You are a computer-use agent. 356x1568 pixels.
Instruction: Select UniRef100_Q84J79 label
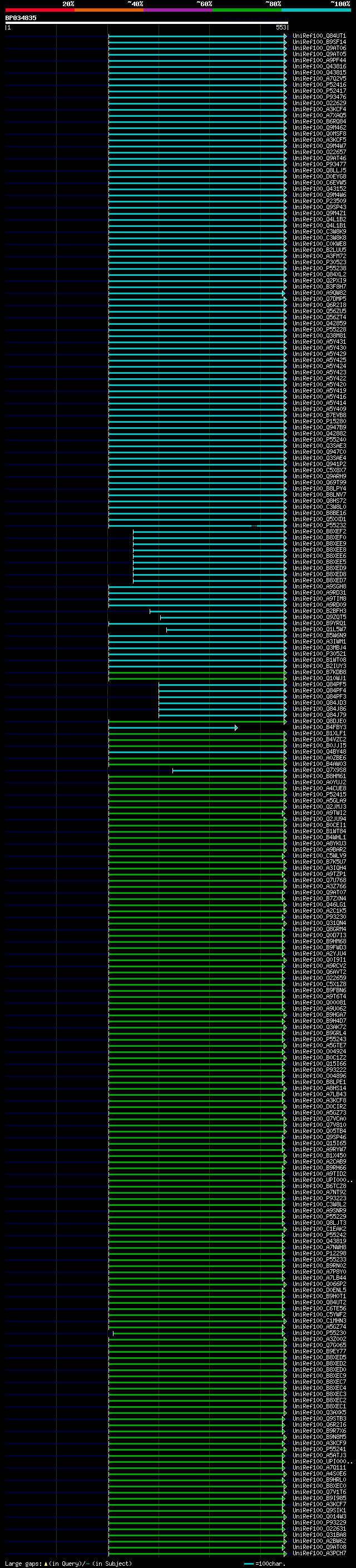point(319,715)
